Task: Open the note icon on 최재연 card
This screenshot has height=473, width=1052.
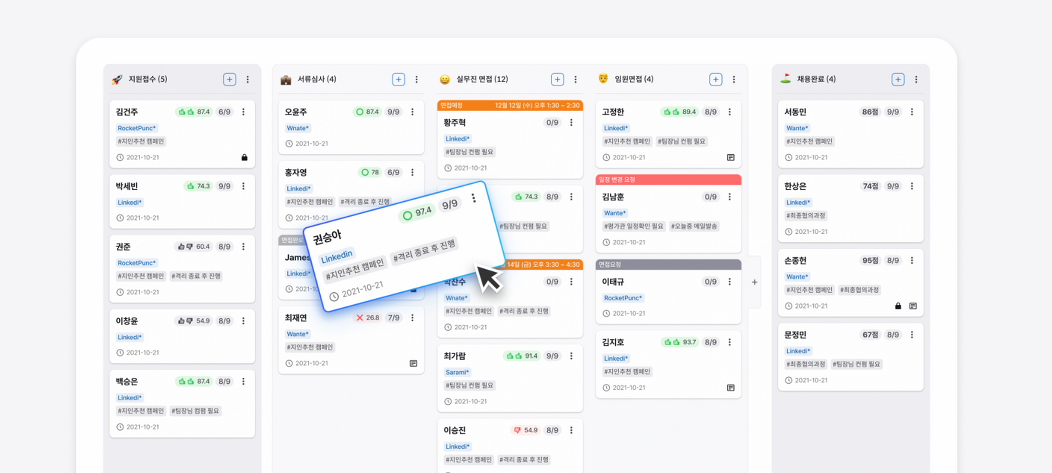Action: 413,363
